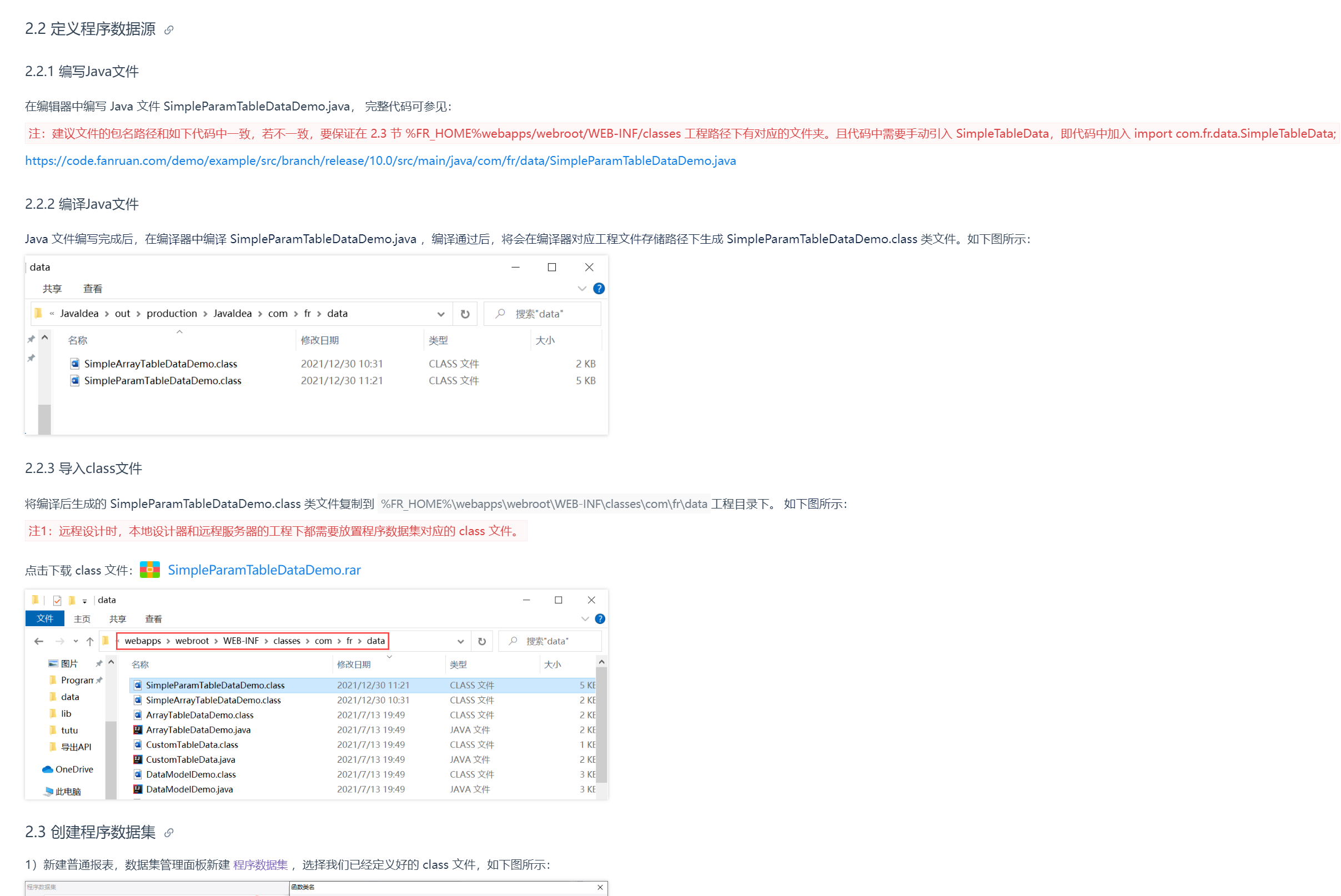Expand the ribbon chevron in the lower explorer window
The image size is (1341, 896).
(585, 619)
